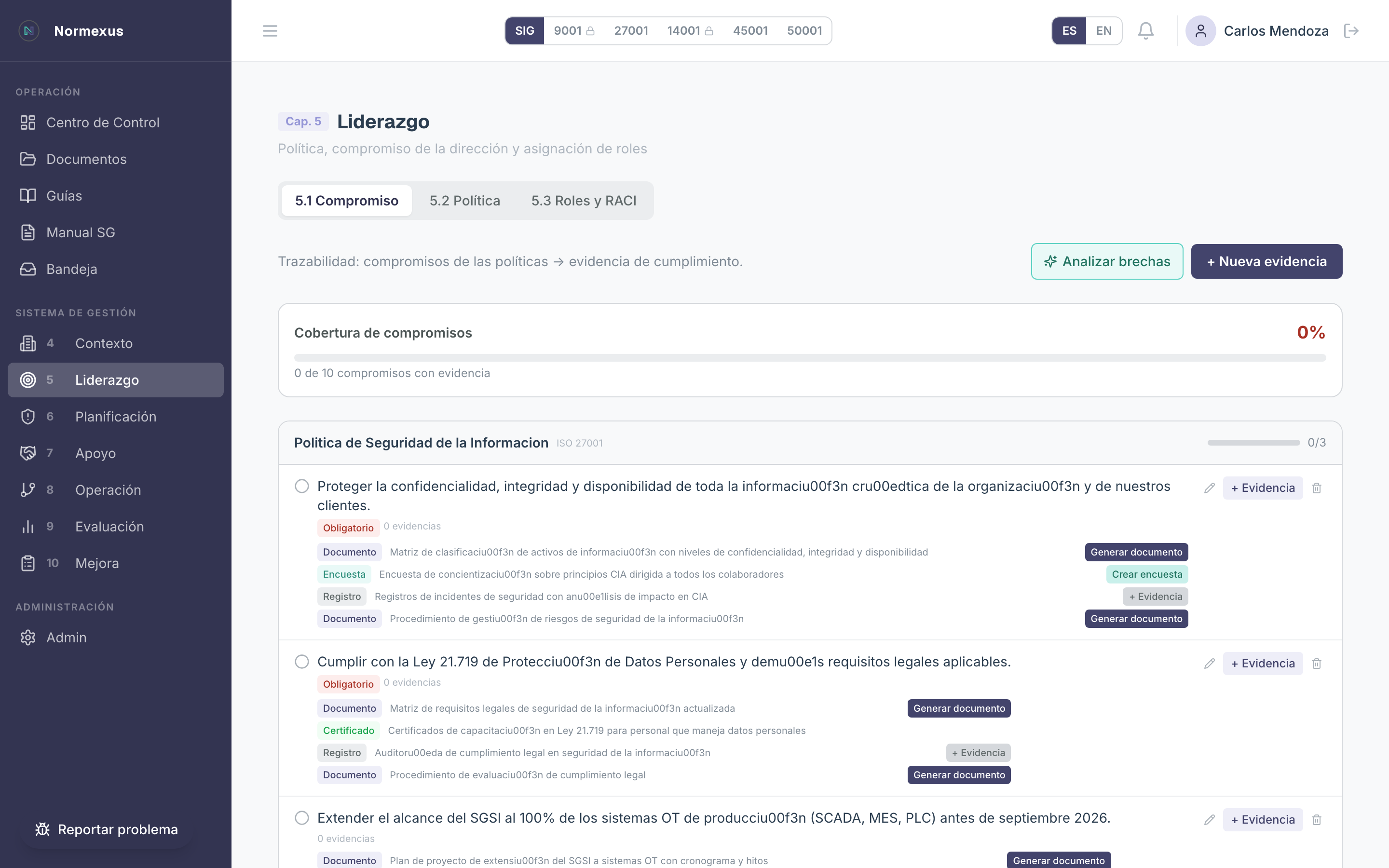Edit the 'Proteger la confidencialidad' commitment pencil
Screen dimensions: 1389x868
coord(1210,488)
